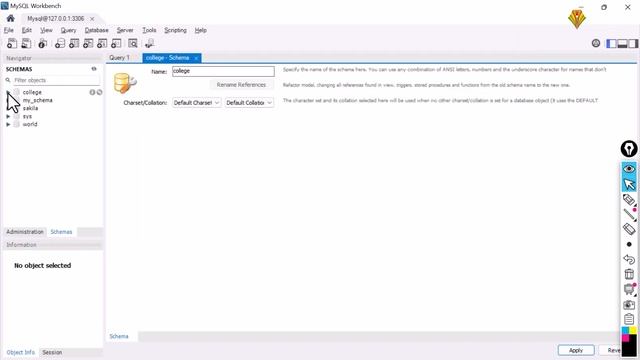Toggle the left sidebar panel view

611,43
